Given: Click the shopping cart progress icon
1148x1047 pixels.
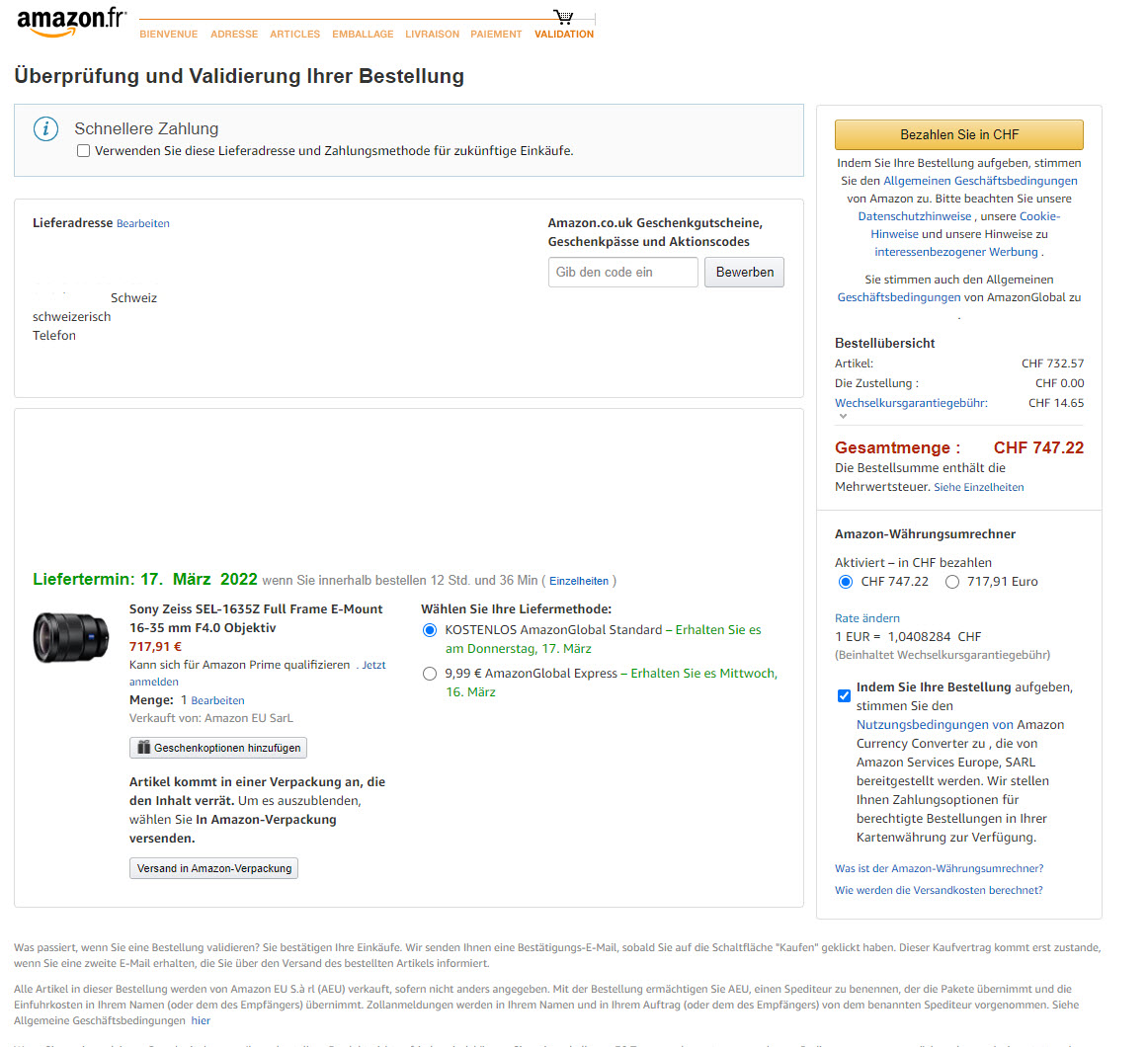Looking at the screenshot, I should pos(563,17).
